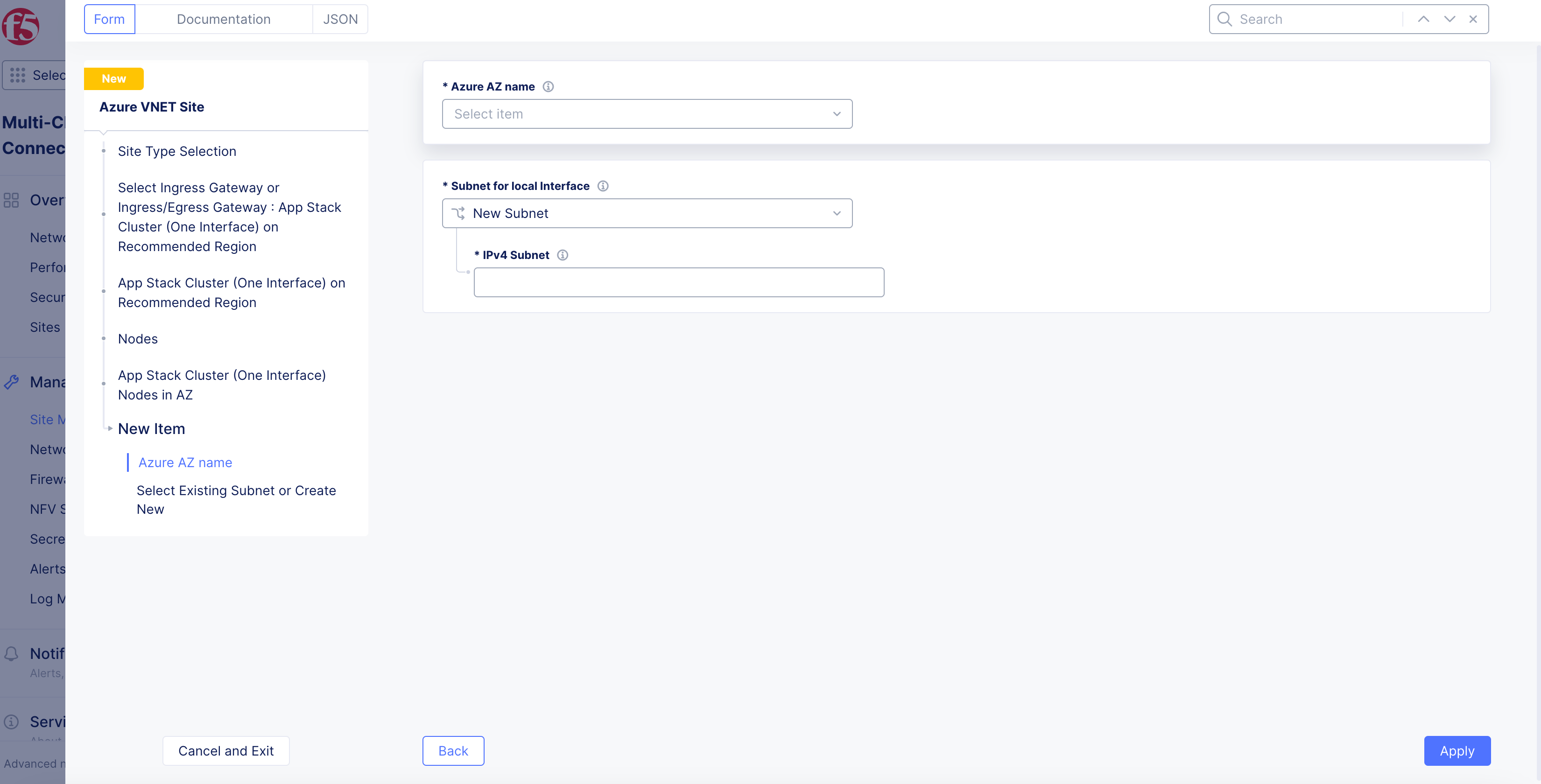Image resolution: width=1541 pixels, height=784 pixels.
Task: Open the Documentation tab
Action: point(224,19)
